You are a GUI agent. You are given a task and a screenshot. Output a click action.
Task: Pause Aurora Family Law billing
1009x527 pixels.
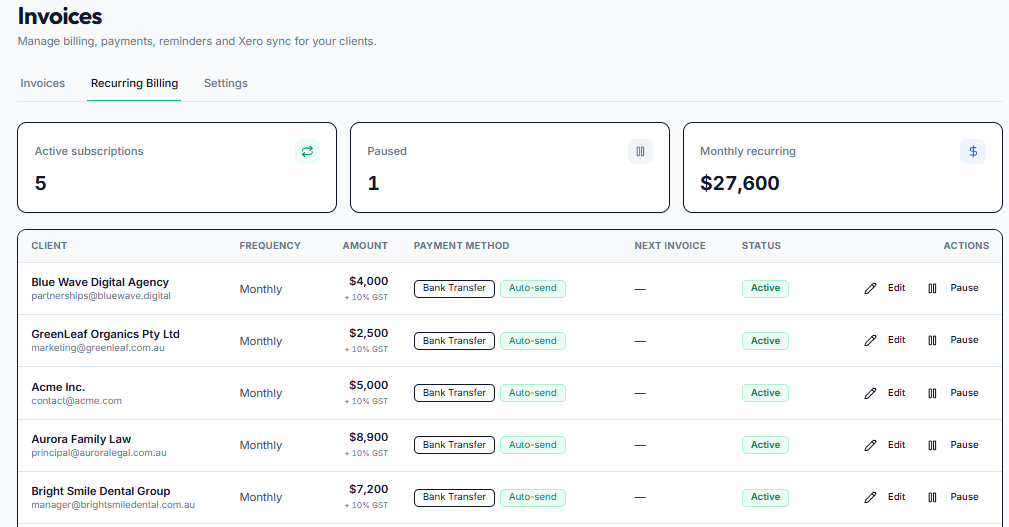[953, 445]
